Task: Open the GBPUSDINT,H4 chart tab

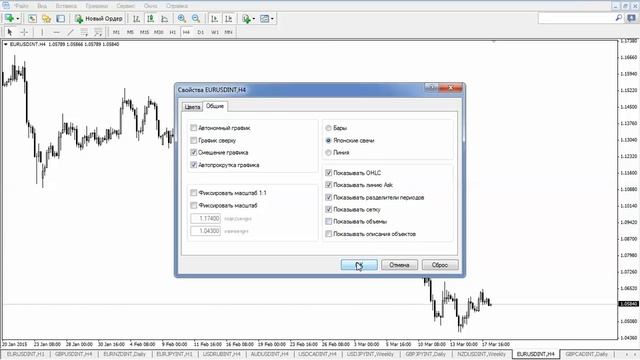Action: click(73, 354)
